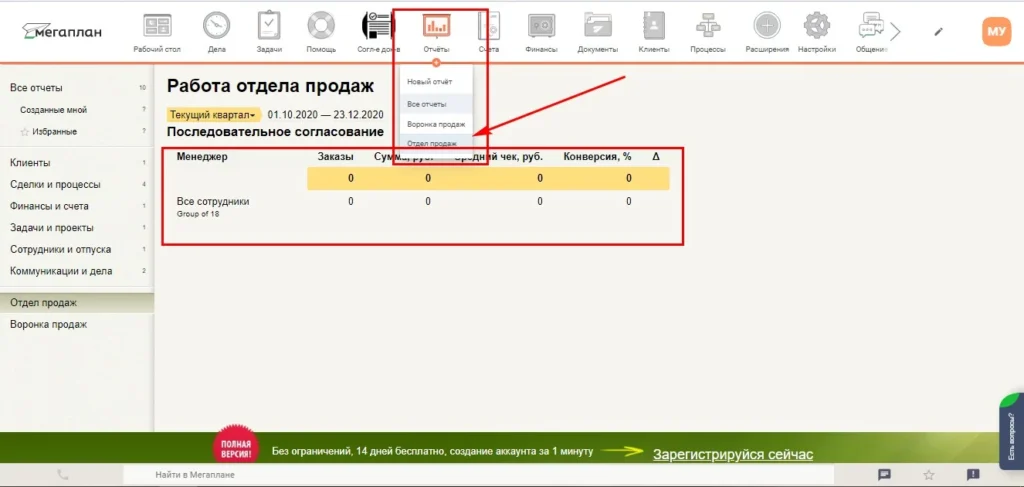Open the Помощь lifebuoy icon
The height and width of the screenshot is (487, 1024).
point(321,26)
